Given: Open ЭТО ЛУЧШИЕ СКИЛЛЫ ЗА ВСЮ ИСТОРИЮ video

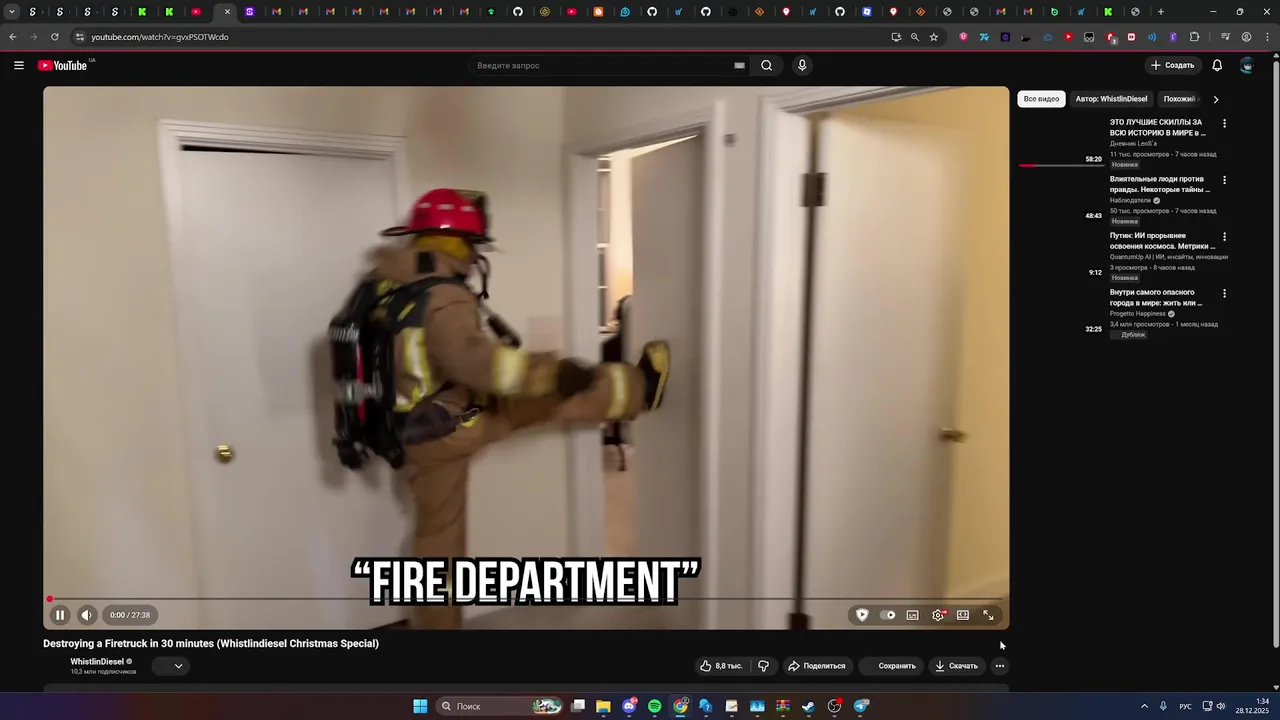Looking at the screenshot, I should pyautogui.click(x=1157, y=127).
